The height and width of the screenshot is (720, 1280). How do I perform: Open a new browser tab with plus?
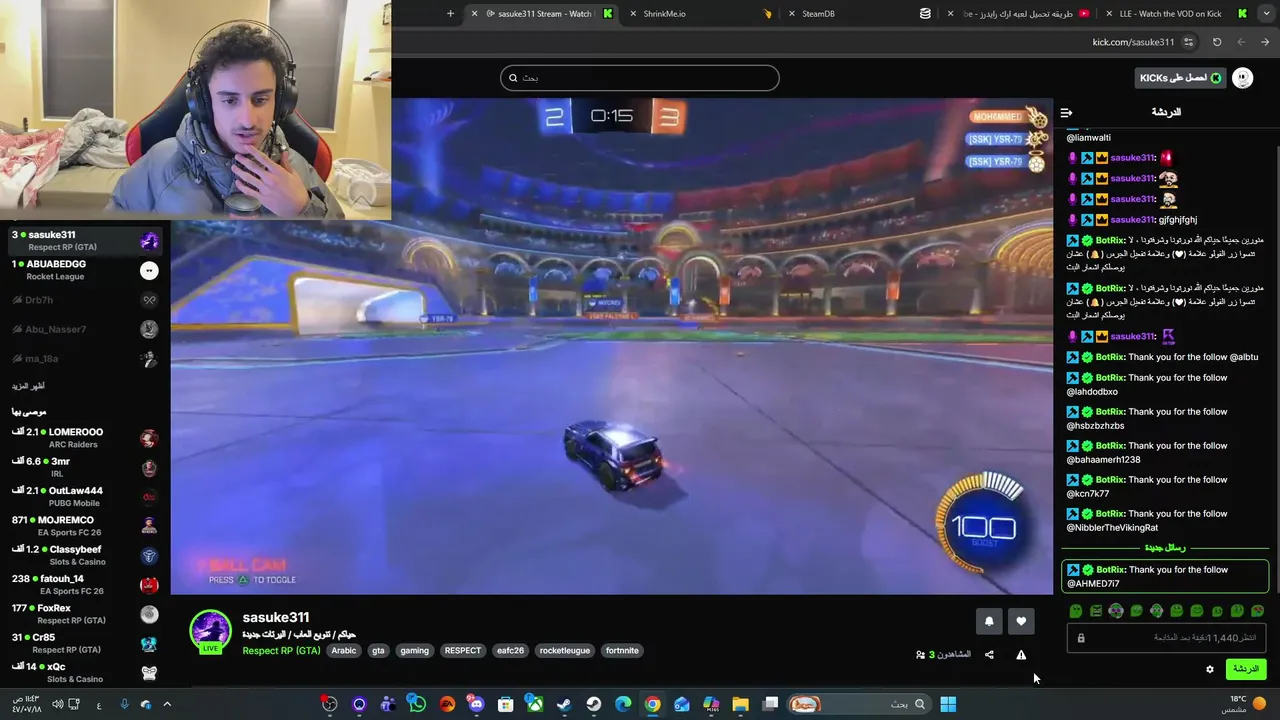450,14
